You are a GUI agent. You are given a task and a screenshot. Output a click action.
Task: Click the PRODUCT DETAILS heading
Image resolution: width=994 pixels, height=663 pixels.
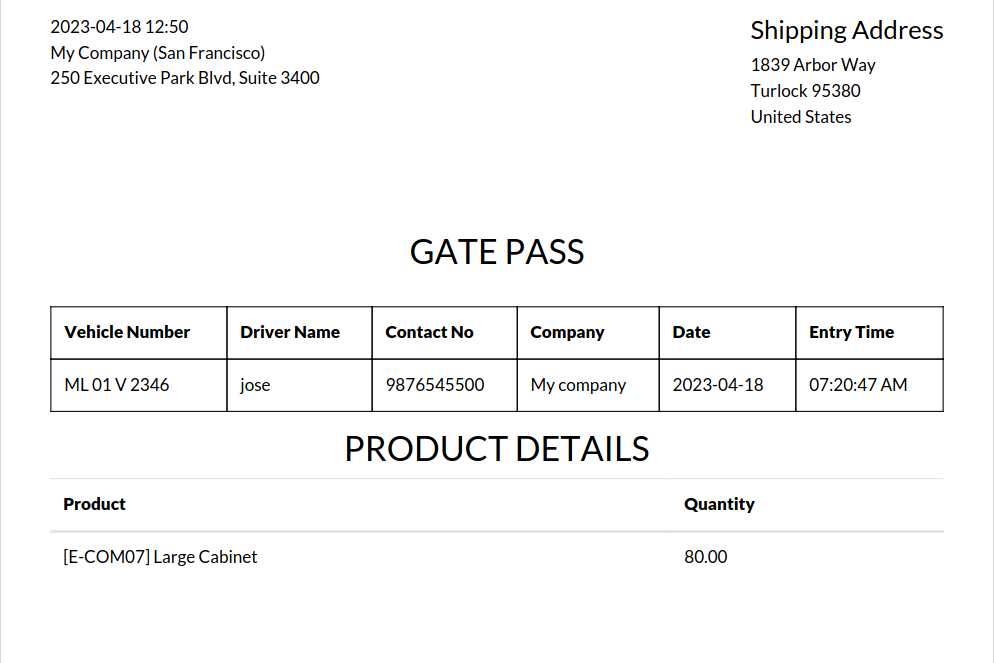[497, 449]
